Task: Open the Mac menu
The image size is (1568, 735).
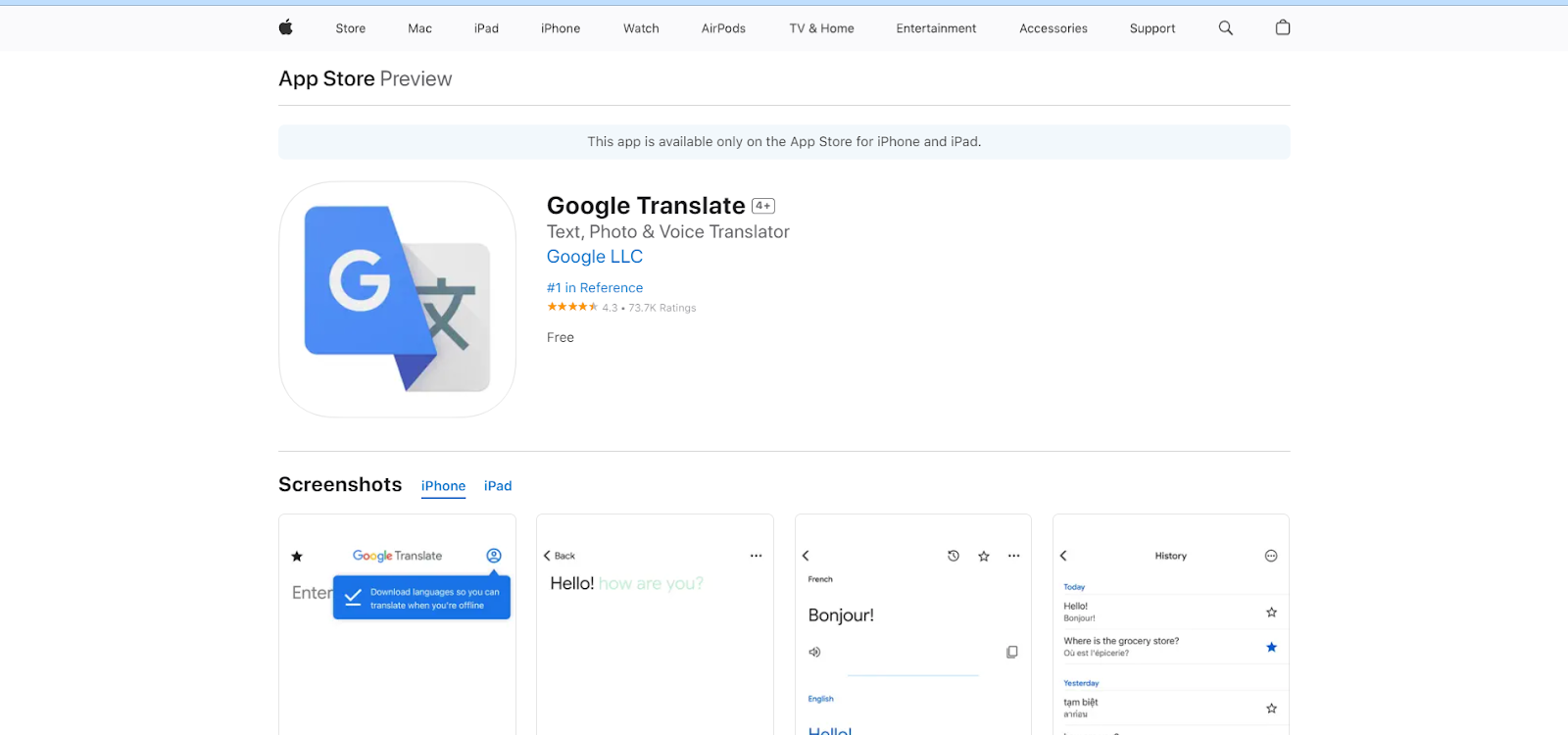Action: (x=419, y=28)
